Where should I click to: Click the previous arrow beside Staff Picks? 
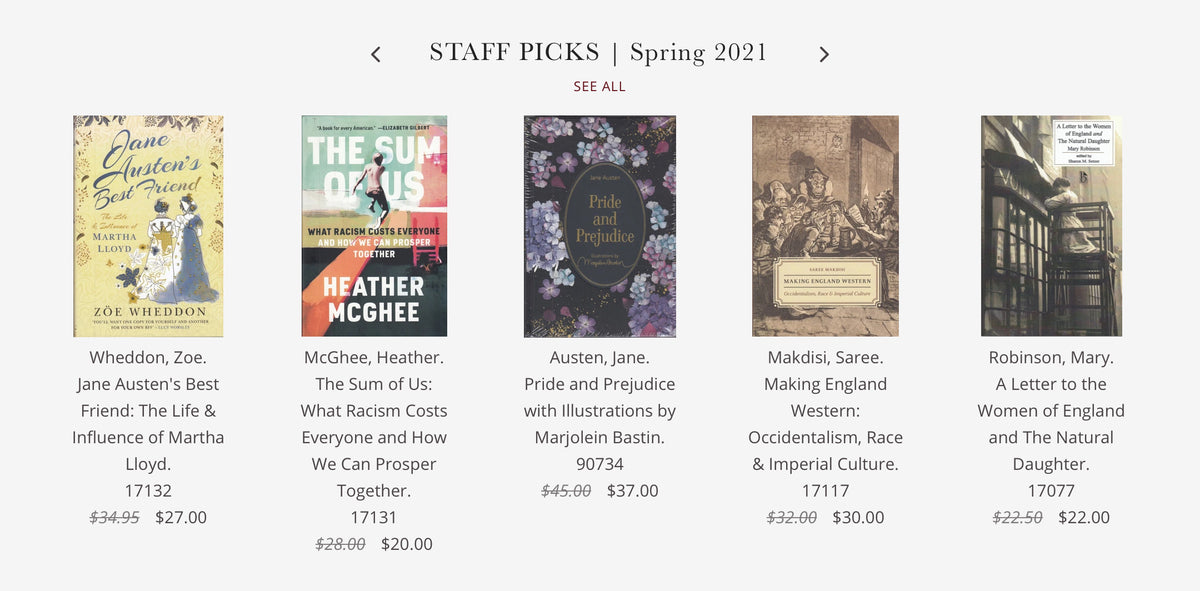click(x=376, y=54)
